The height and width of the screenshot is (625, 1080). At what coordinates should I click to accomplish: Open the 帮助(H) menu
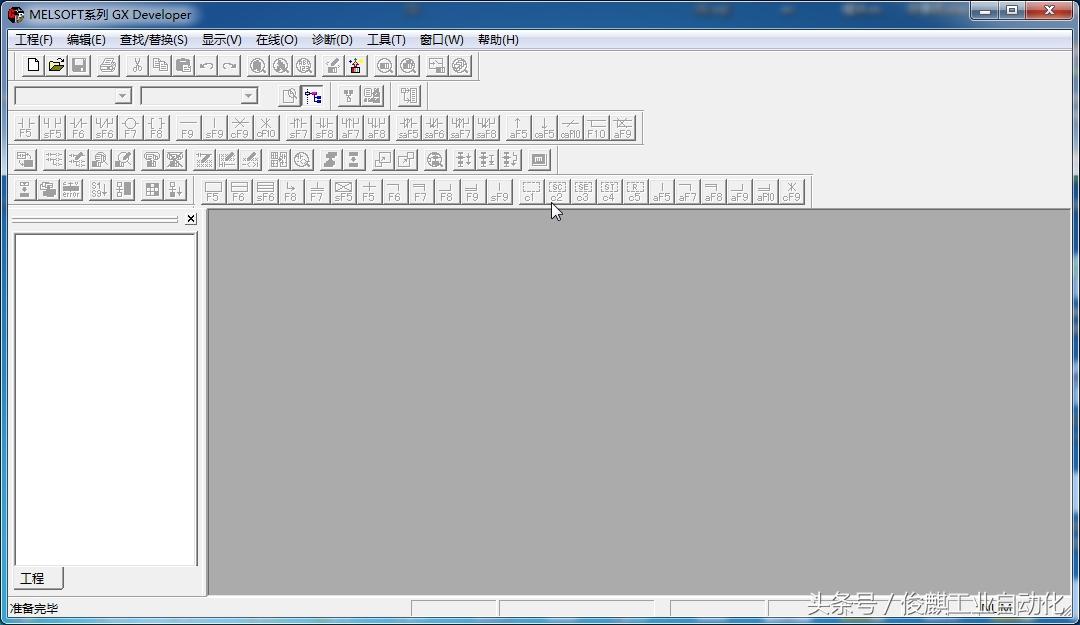tap(498, 40)
